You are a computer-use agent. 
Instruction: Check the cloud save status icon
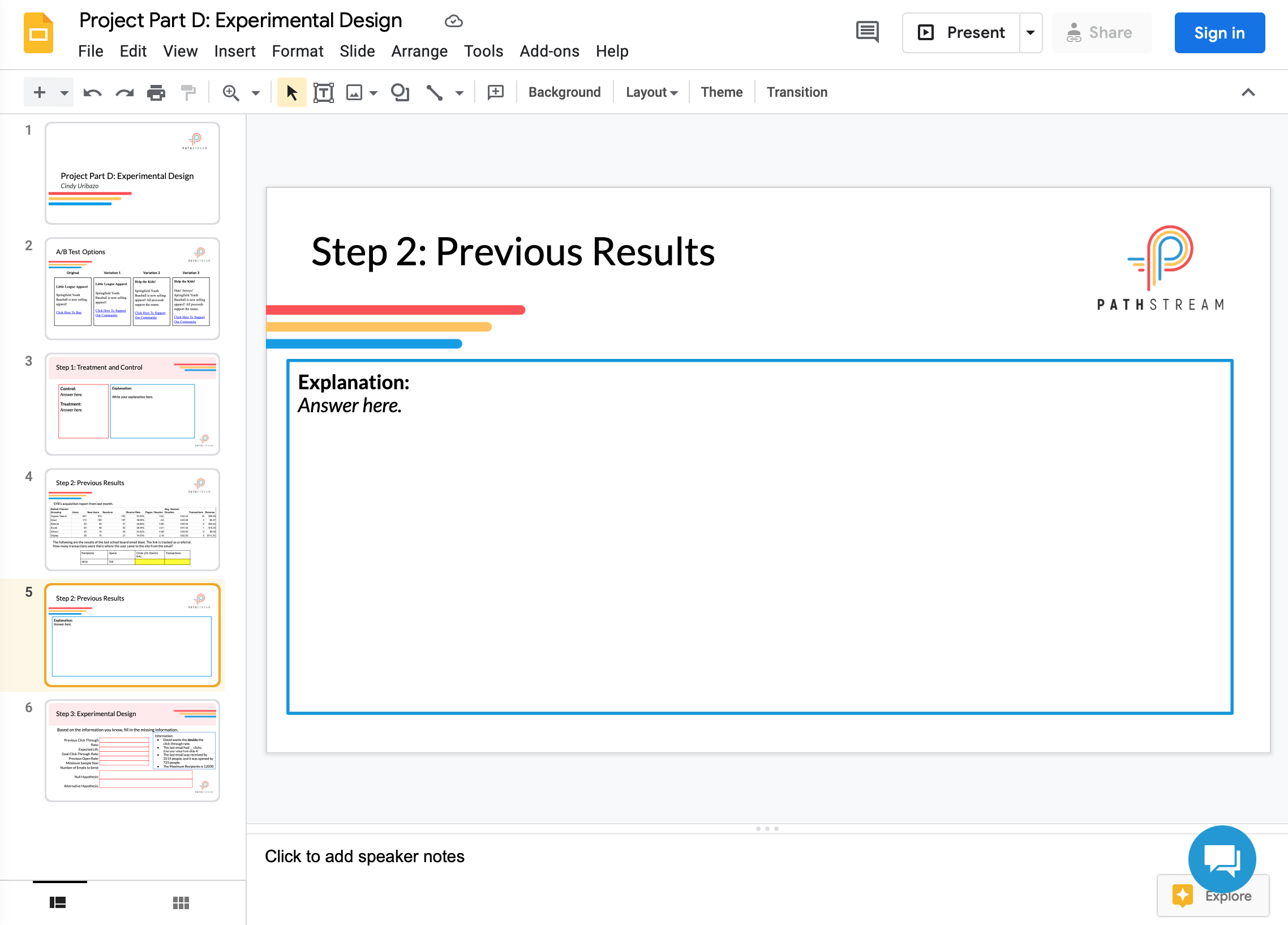point(453,22)
